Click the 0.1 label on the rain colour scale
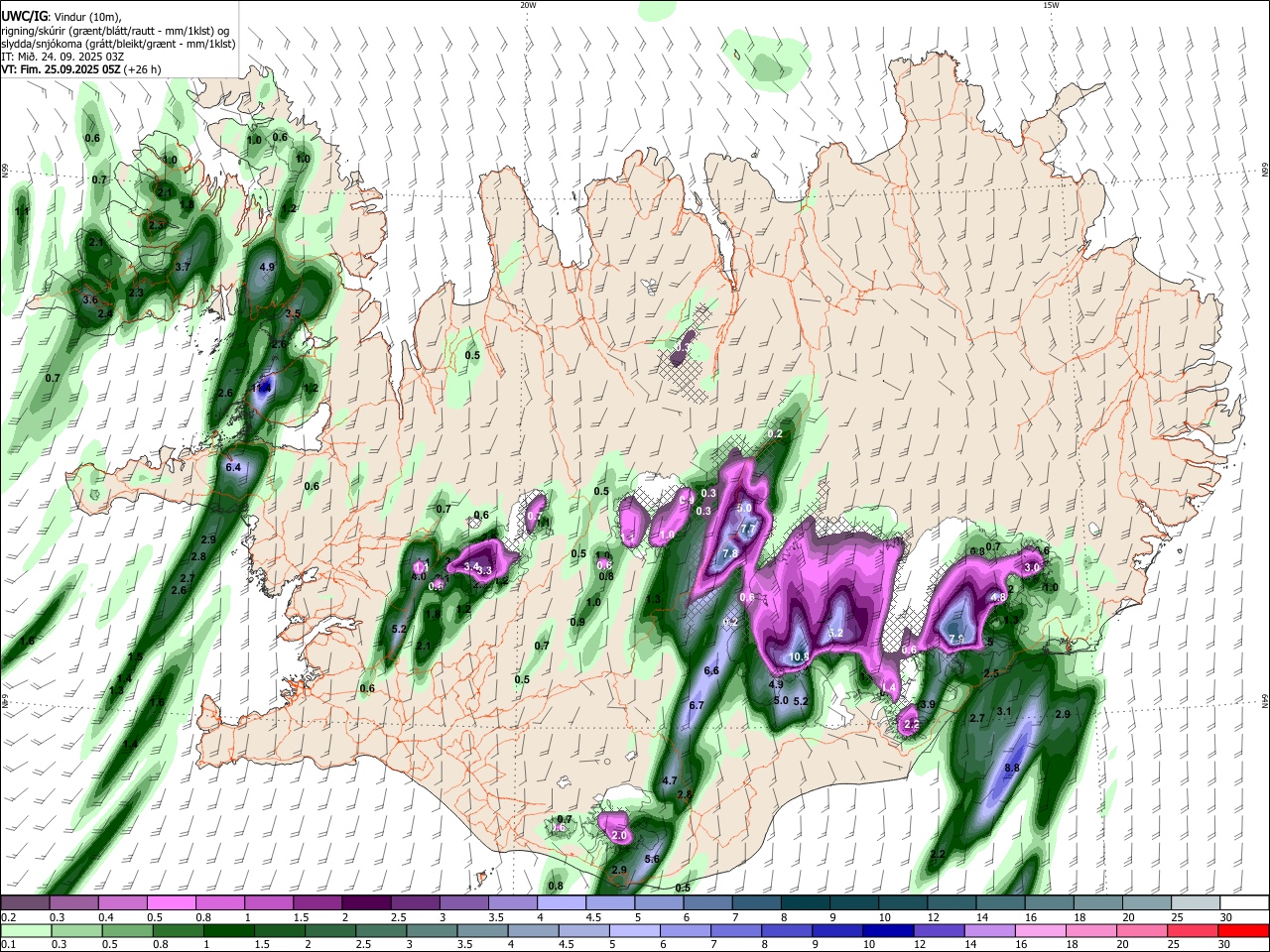Viewport: 1270px width, 952px height. (x=9, y=945)
